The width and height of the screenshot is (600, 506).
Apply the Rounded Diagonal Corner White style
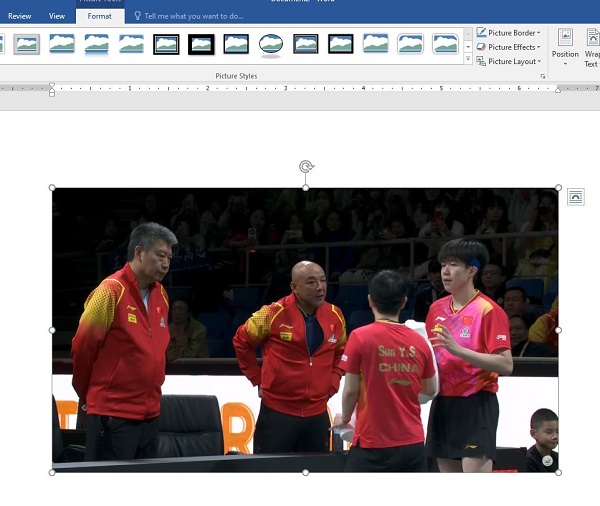point(410,44)
